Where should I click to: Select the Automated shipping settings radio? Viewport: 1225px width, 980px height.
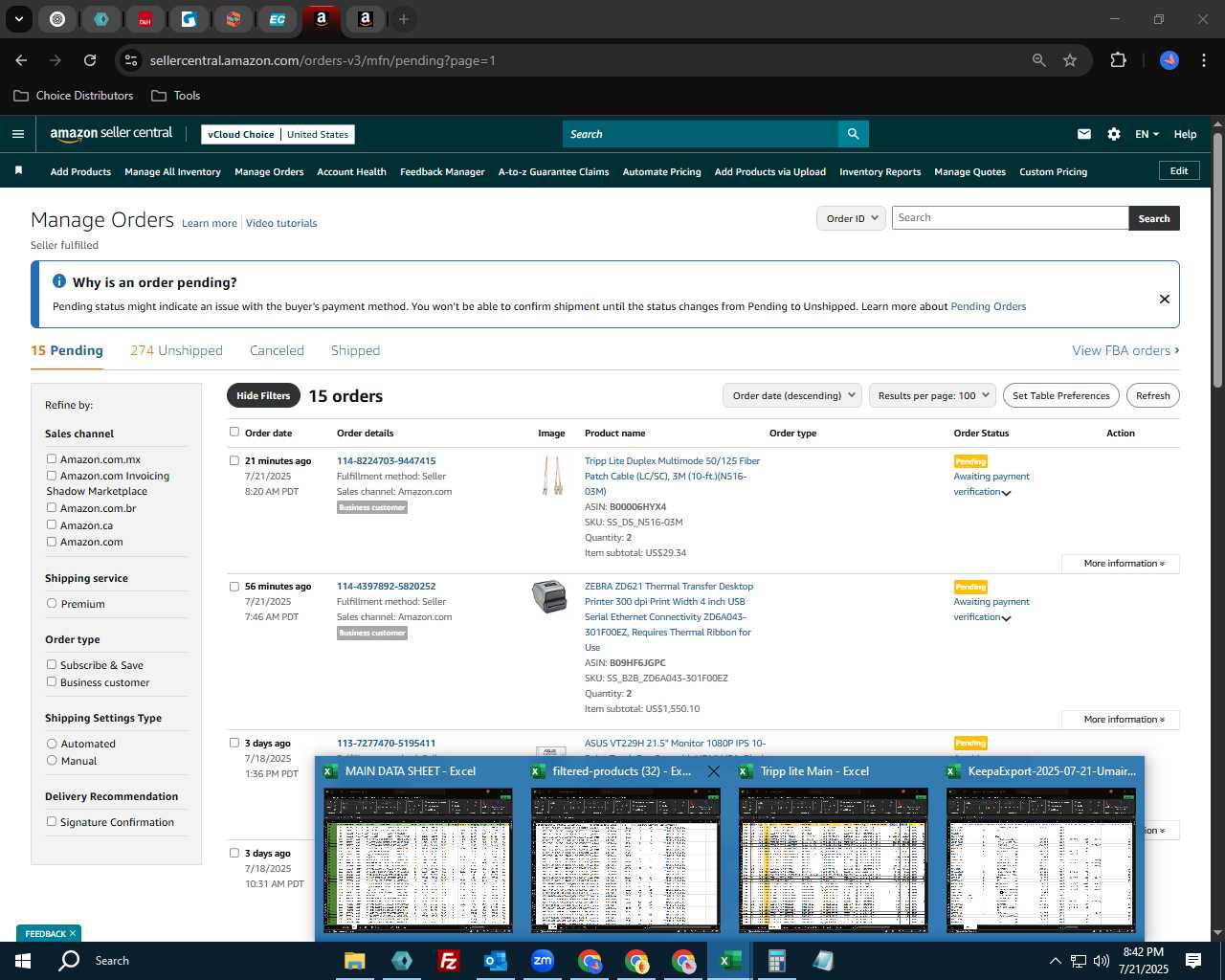(52, 743)
